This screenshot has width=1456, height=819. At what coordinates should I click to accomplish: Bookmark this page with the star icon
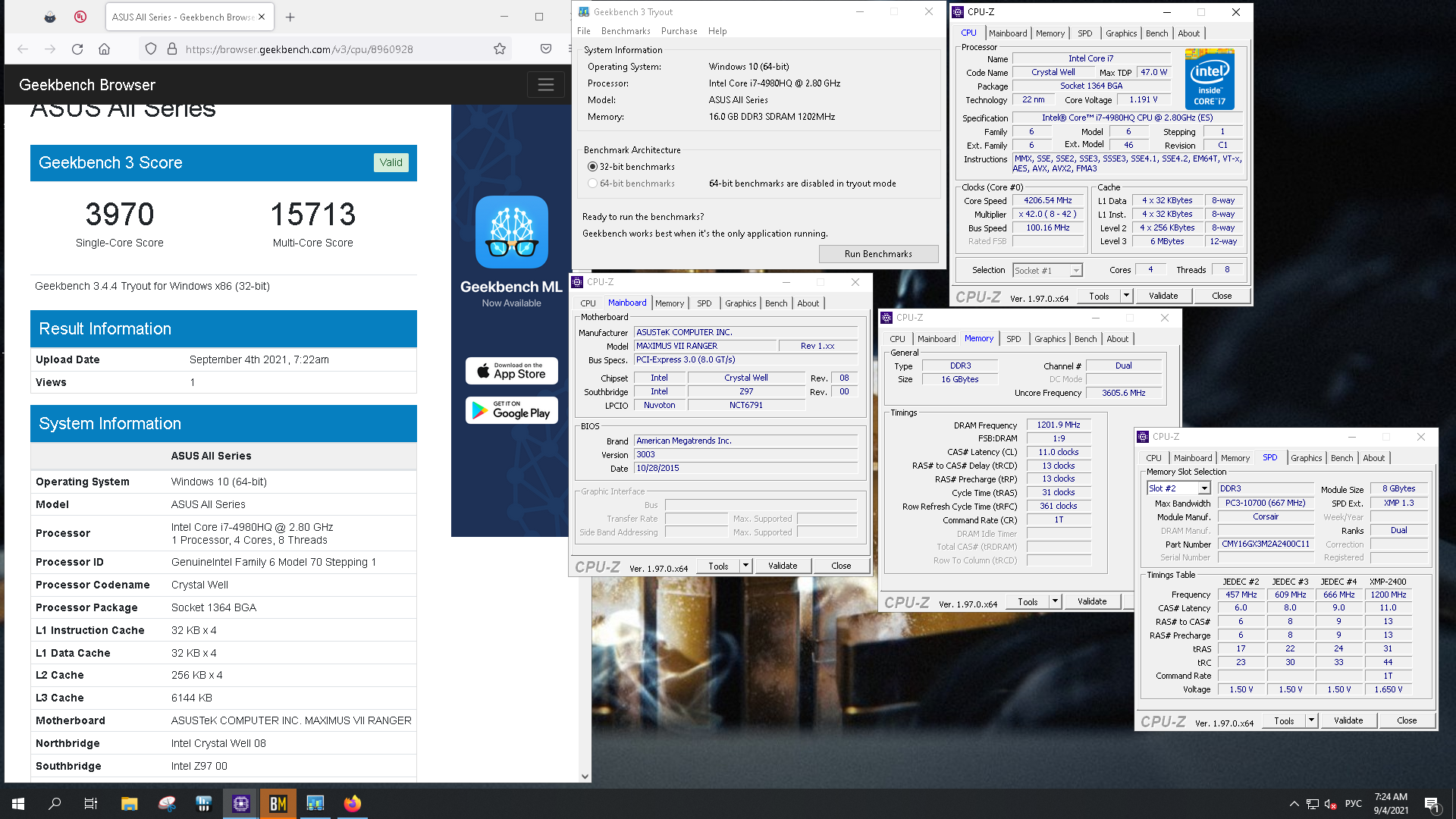500,49
